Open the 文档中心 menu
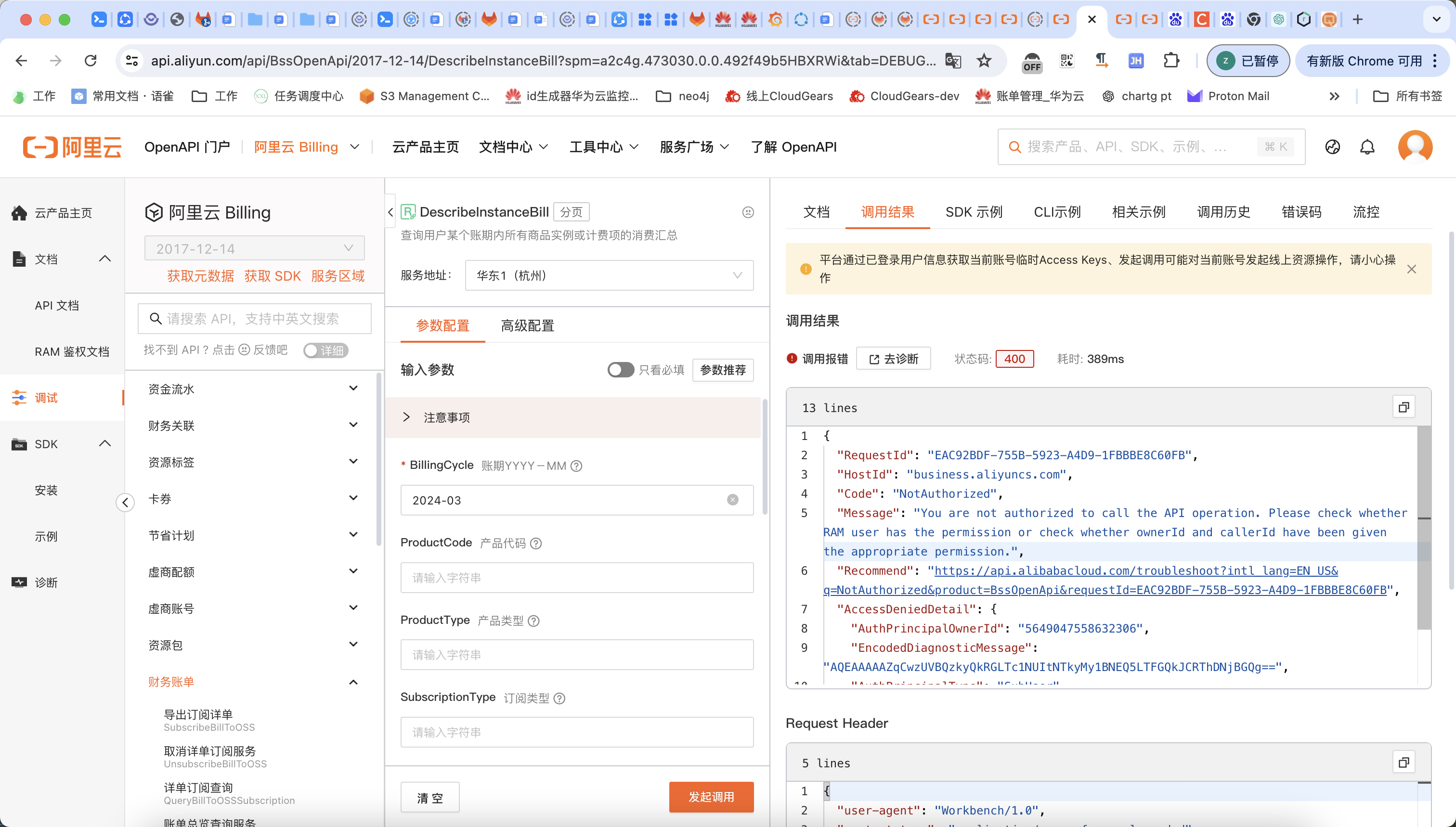The height and width of the screenshot is (827, 1456). (x=513, y=147)
